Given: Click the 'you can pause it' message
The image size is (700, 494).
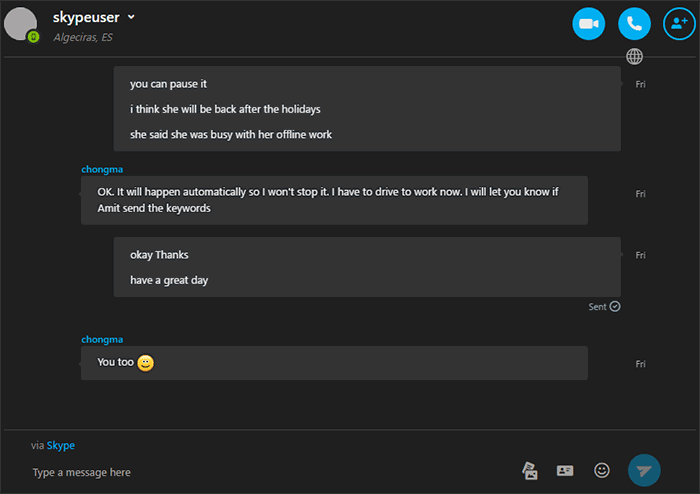Looking at the screenshot, I should click(168, 84).
